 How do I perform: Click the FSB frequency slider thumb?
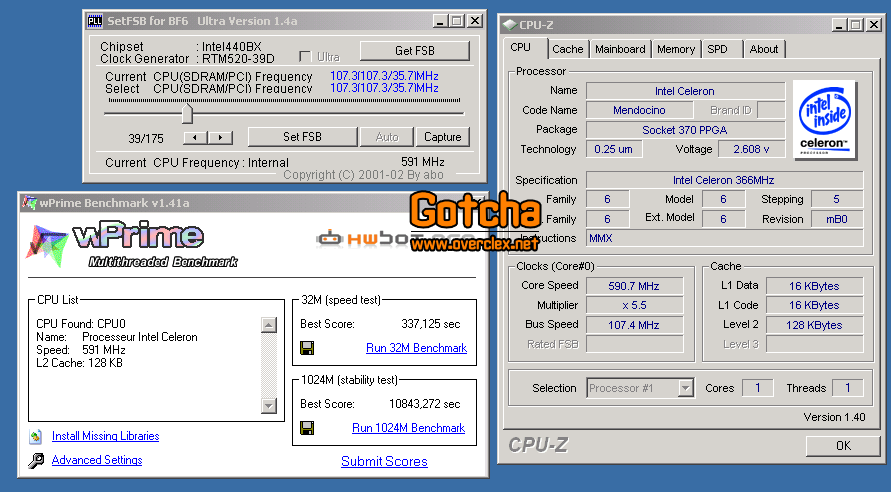pyautogui.click(x=187, y=113)
